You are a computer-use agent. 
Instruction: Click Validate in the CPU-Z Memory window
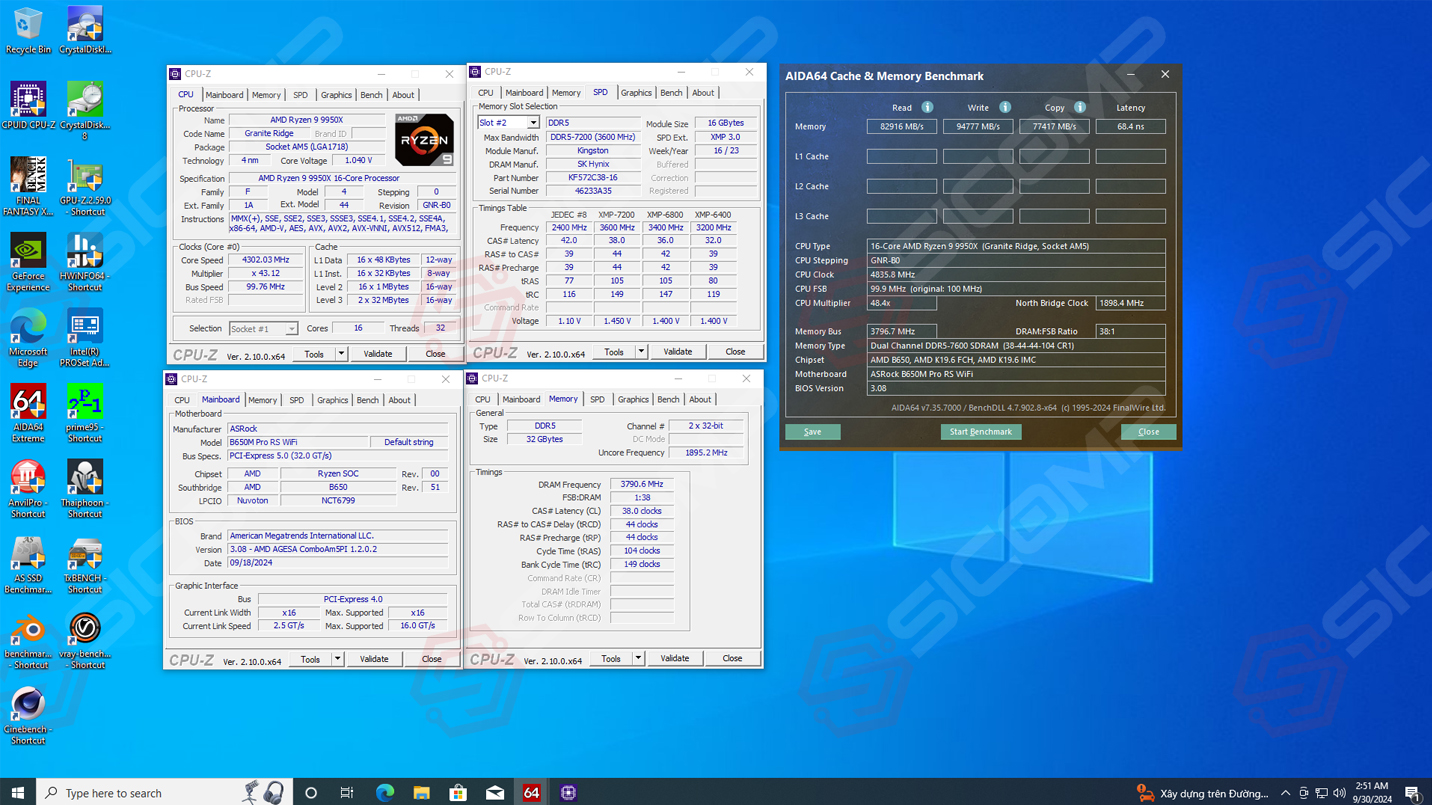[x=674, y=659]
